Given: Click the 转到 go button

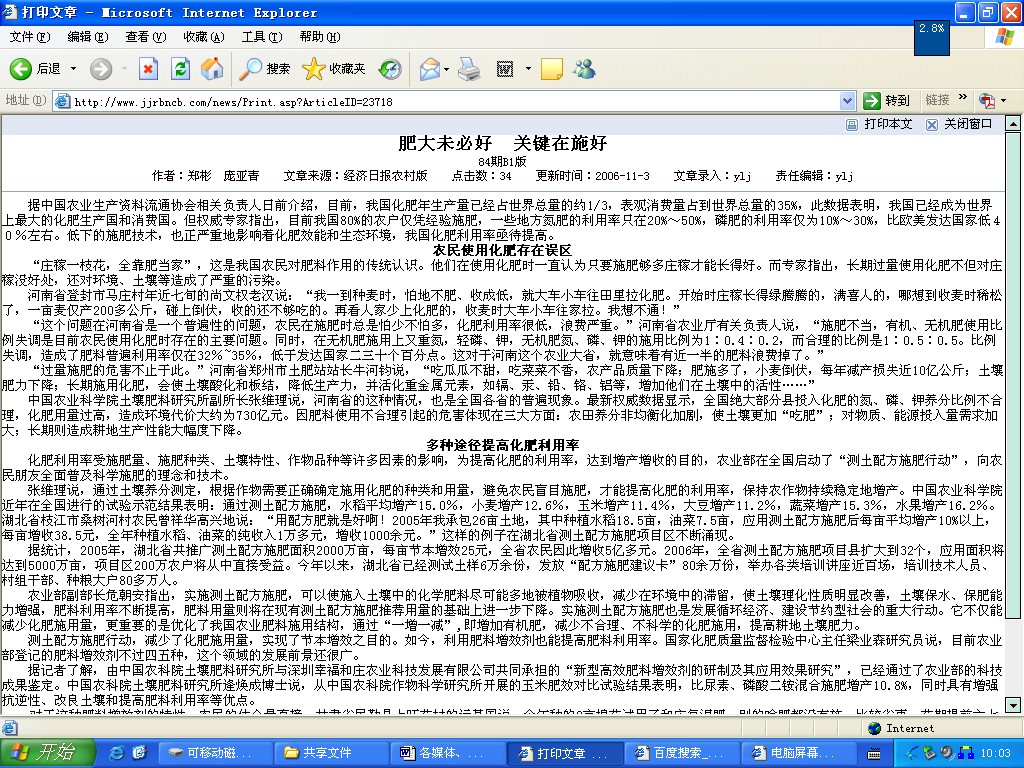Looking at the screenshot, I should (x=886, y=101).
